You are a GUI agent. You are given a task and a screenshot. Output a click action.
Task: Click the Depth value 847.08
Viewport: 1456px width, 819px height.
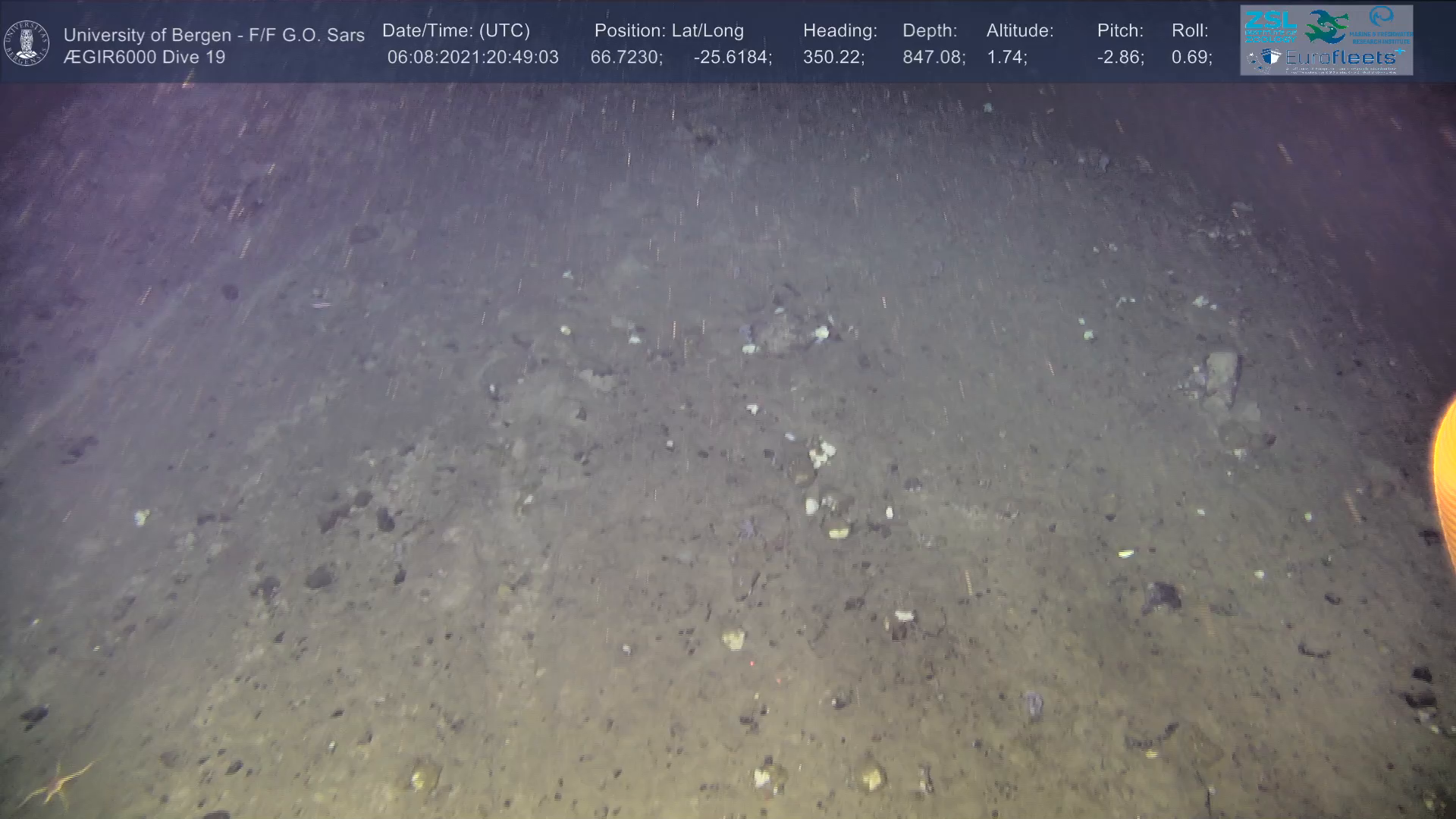[933, 57]
